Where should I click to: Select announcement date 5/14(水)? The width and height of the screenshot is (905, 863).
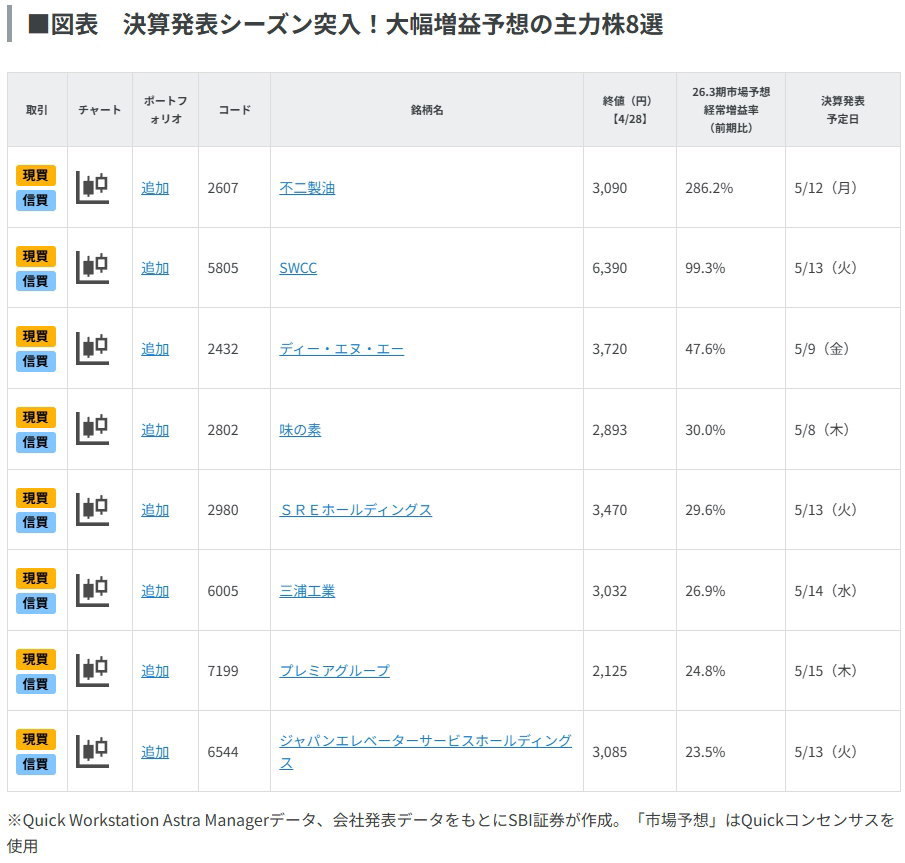pyautogui.click(x=825, y=591)
